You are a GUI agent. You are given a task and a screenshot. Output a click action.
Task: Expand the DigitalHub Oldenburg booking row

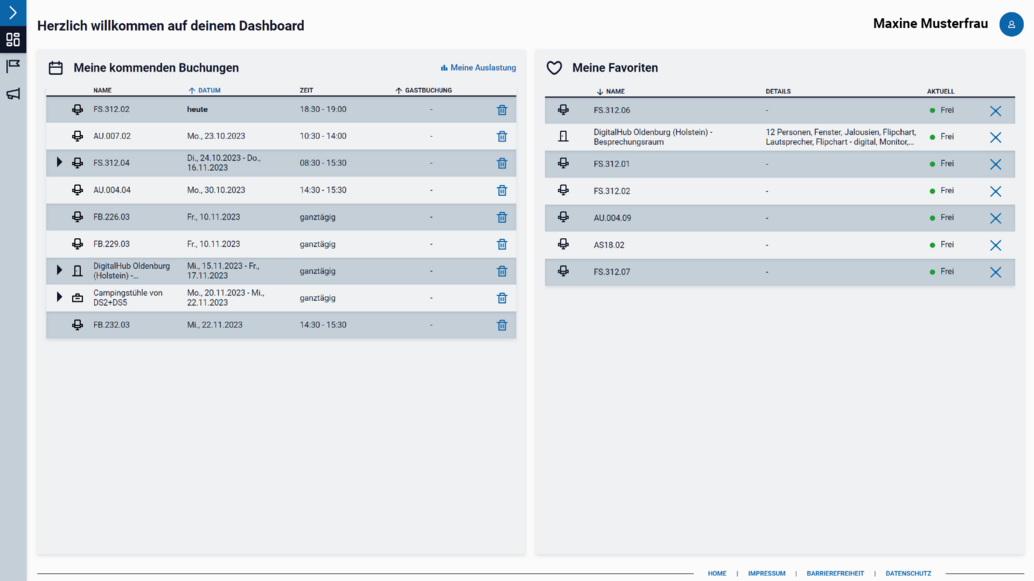pyautogui.click(x=59, y=270)
